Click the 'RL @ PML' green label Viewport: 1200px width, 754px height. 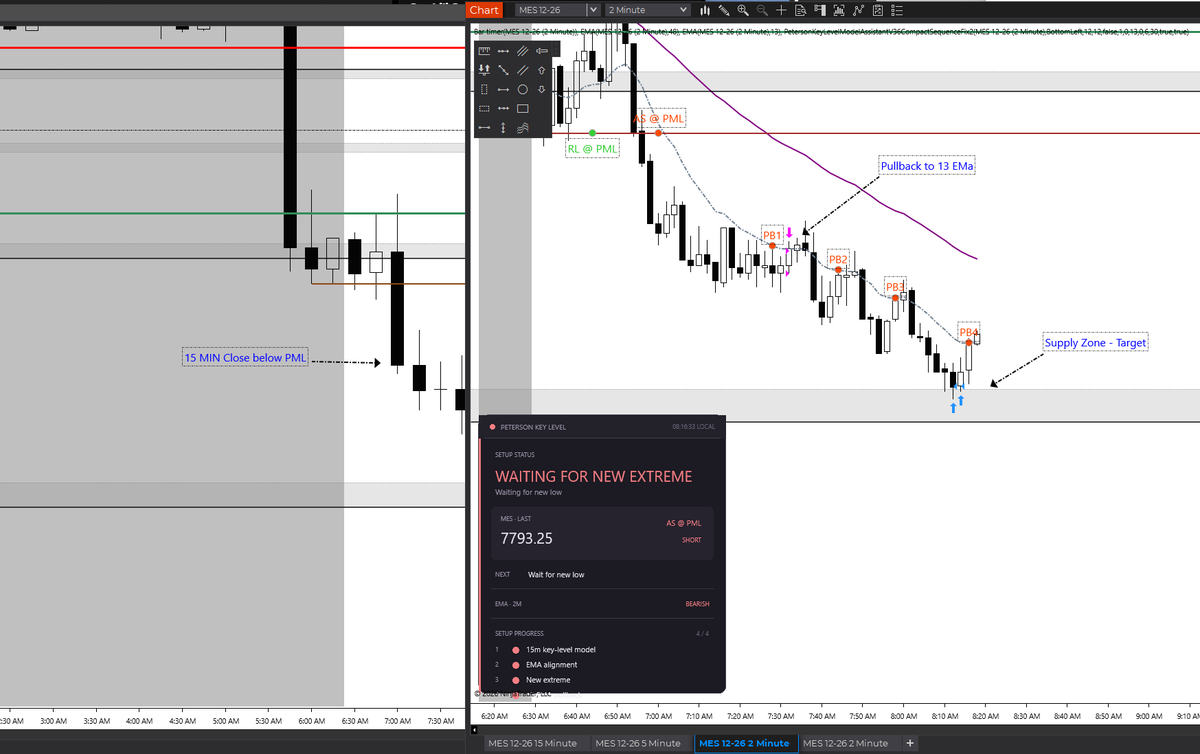point(593,149)
